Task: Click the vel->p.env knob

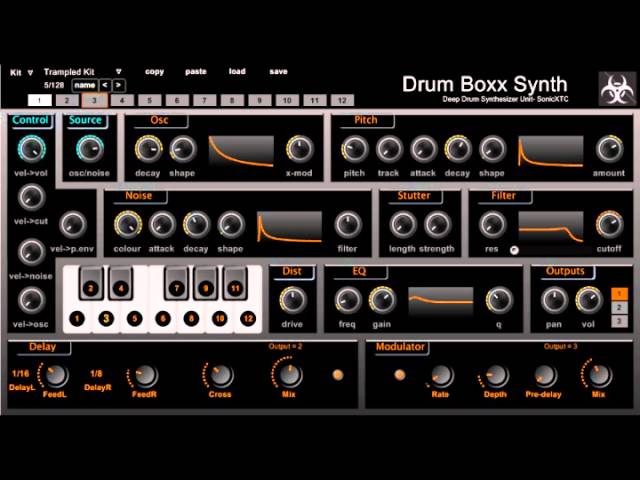Action: (x=73, y=224)
